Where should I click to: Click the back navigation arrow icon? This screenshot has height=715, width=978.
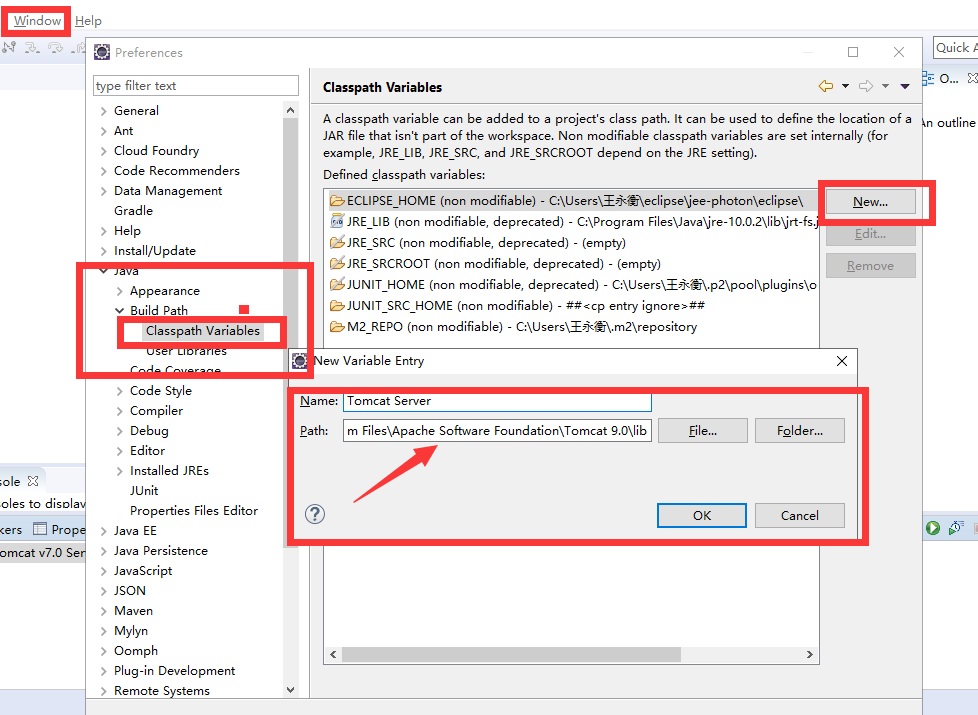tap(826, 86)
